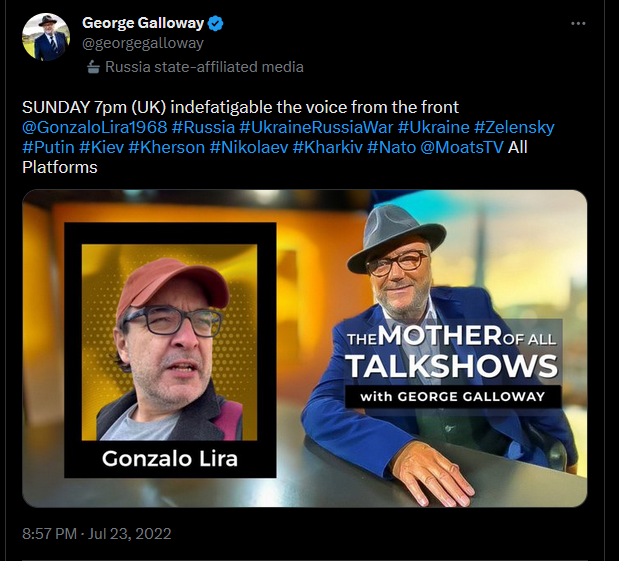Open the #Zelensky hashtag
619x561 pixels.
514,128
